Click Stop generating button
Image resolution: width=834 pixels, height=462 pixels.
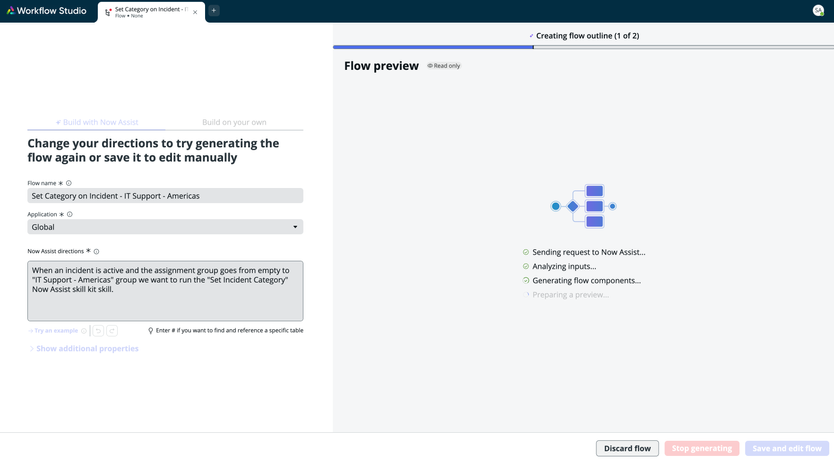(x=702, y=449)
